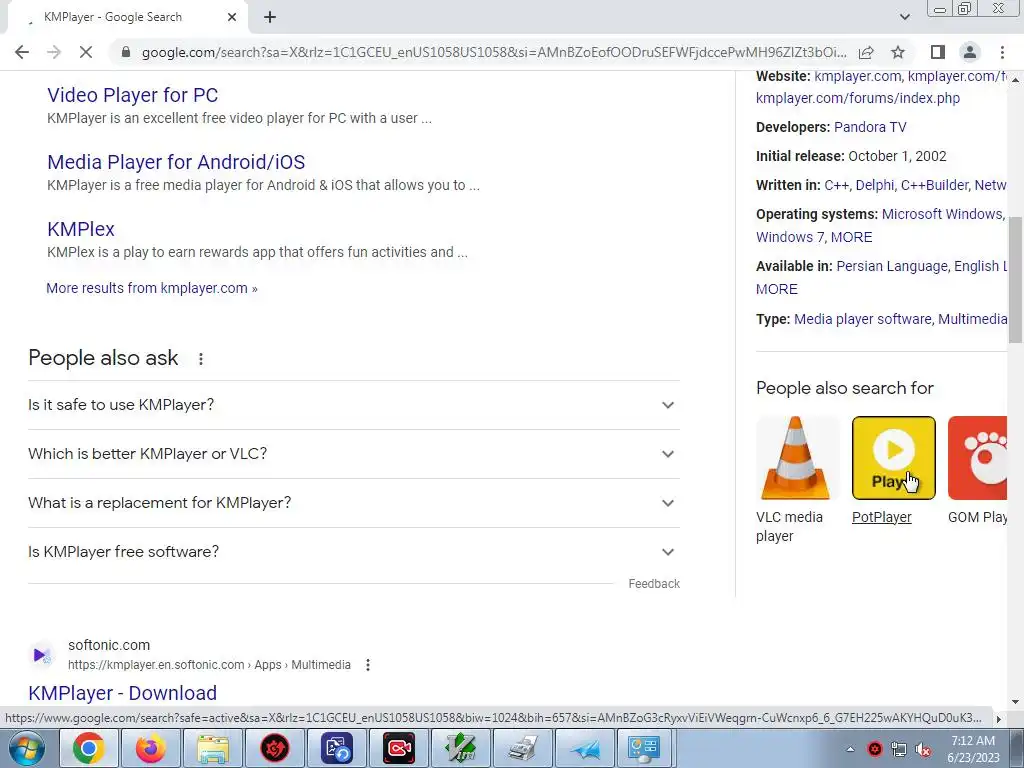Open a new browser tab
Viewport: 1024px width, 768px height.
pos(270,18)
